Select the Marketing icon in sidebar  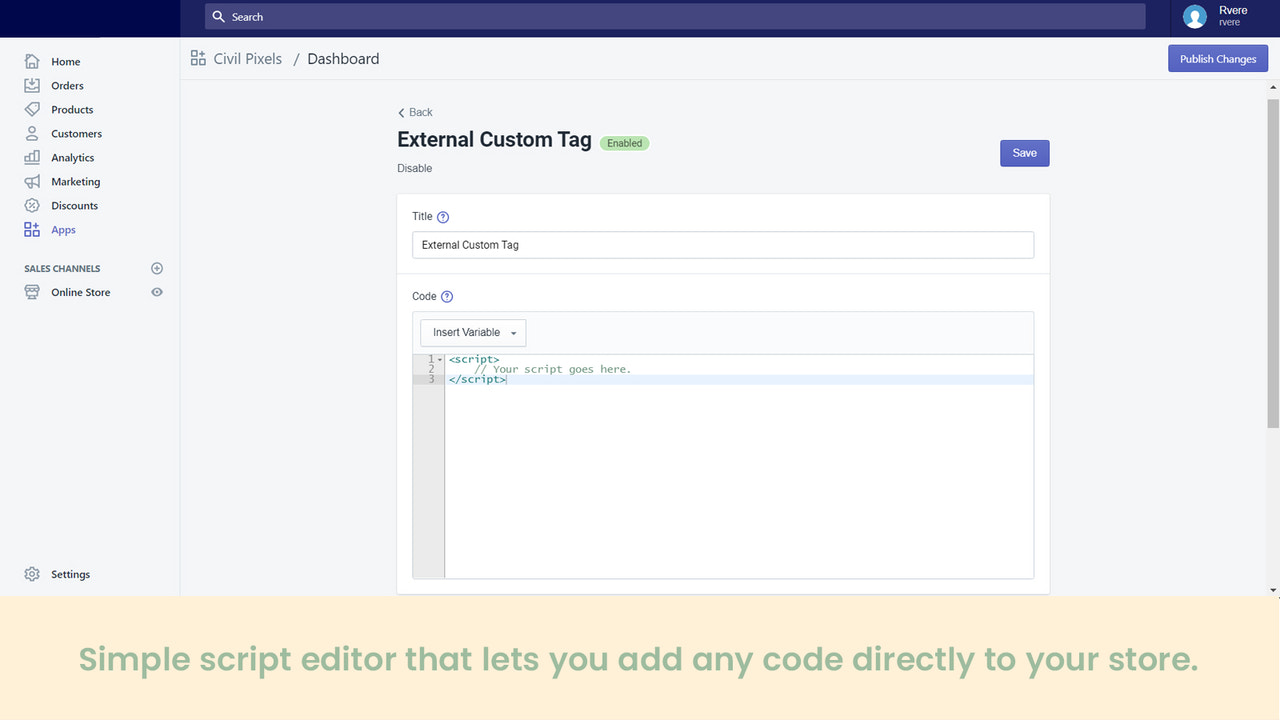(x=31, y=181)
